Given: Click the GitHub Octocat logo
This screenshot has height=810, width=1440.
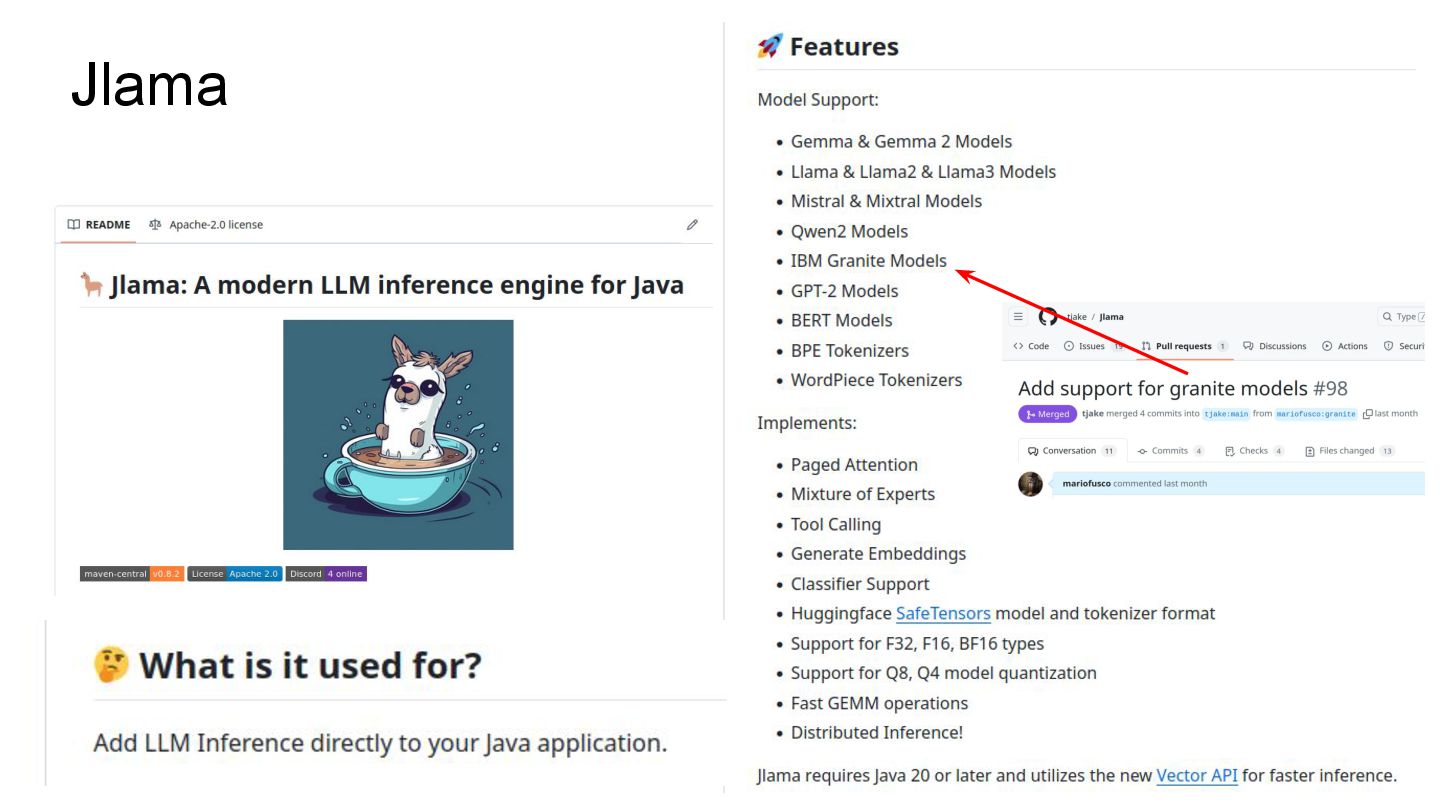Looking at the screenshot, I should pyautogui.click(x=1047, y=317).
